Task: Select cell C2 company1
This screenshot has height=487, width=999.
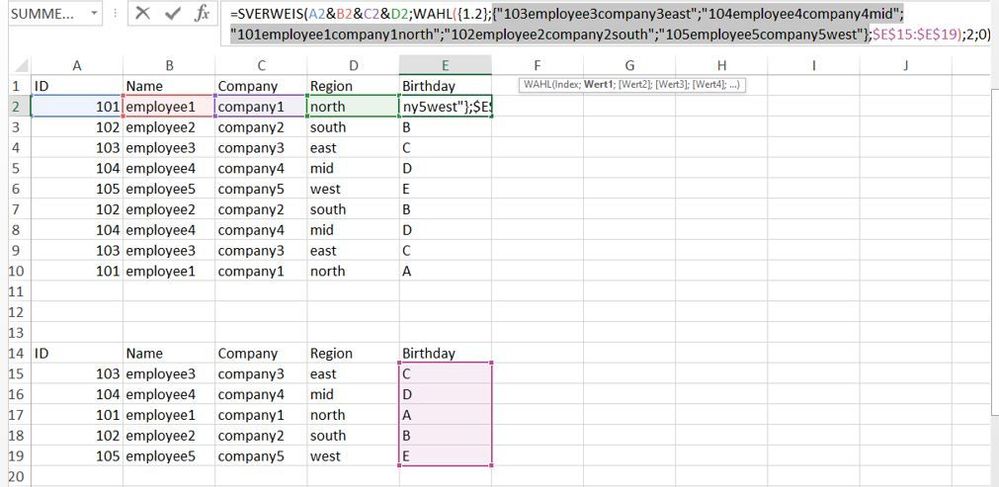Action: pos(261,106)
